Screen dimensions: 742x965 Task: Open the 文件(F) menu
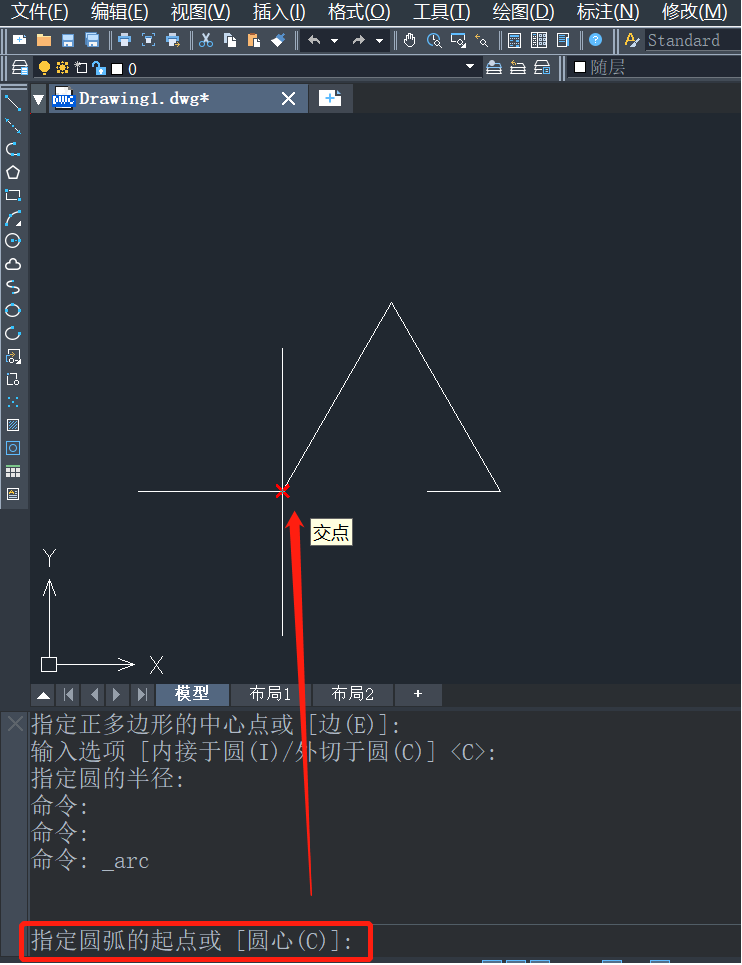coord(40,12)
